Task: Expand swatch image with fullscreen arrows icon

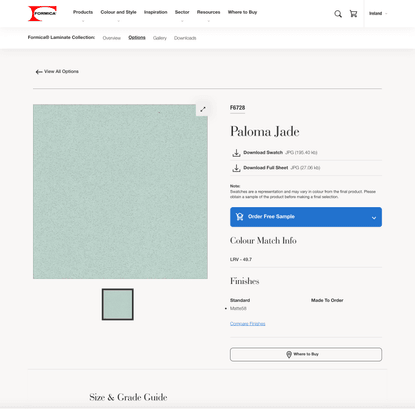Action: pyautogui.click(x=203, y=109)
